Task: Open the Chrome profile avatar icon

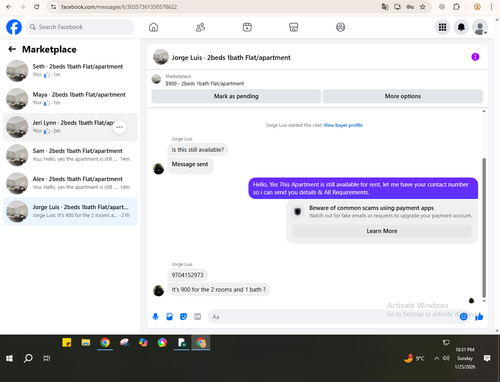Action: (477, 7)
